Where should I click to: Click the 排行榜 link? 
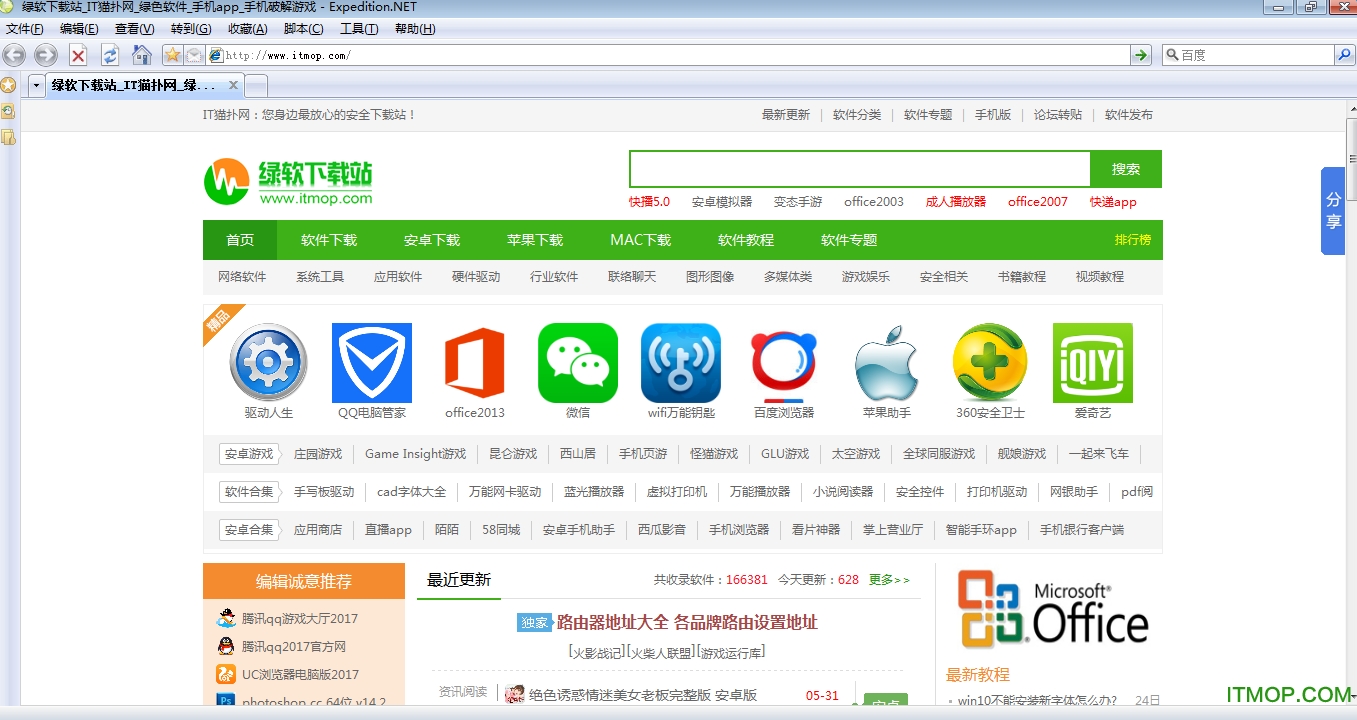pos(1133,240)
